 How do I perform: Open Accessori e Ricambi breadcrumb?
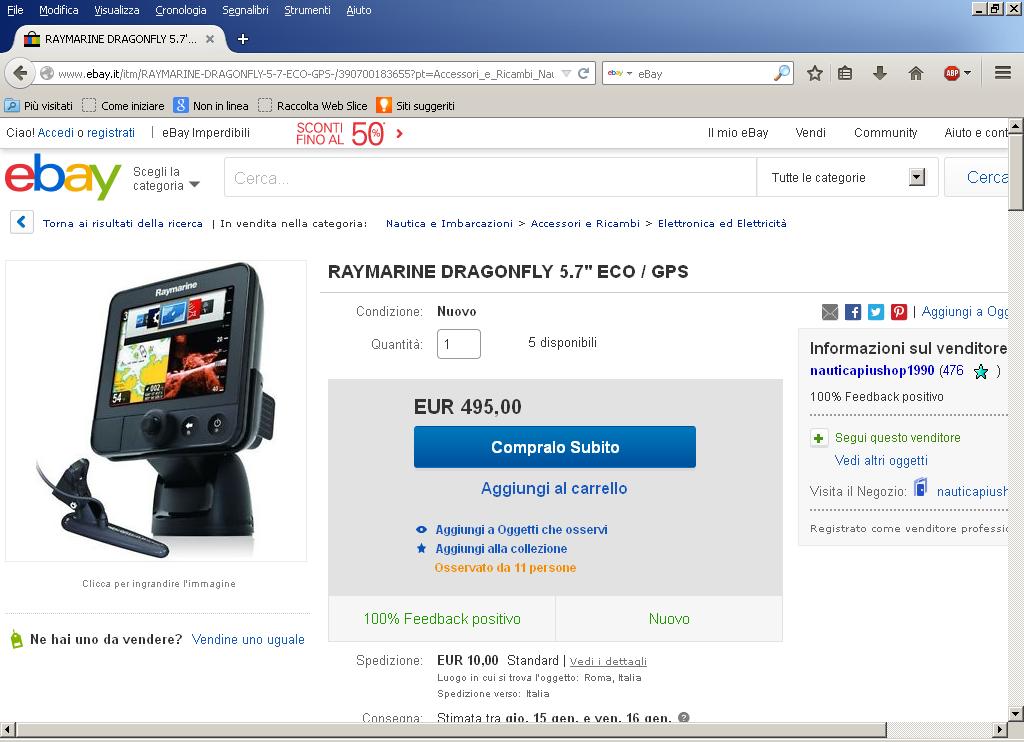coord(585,223)
